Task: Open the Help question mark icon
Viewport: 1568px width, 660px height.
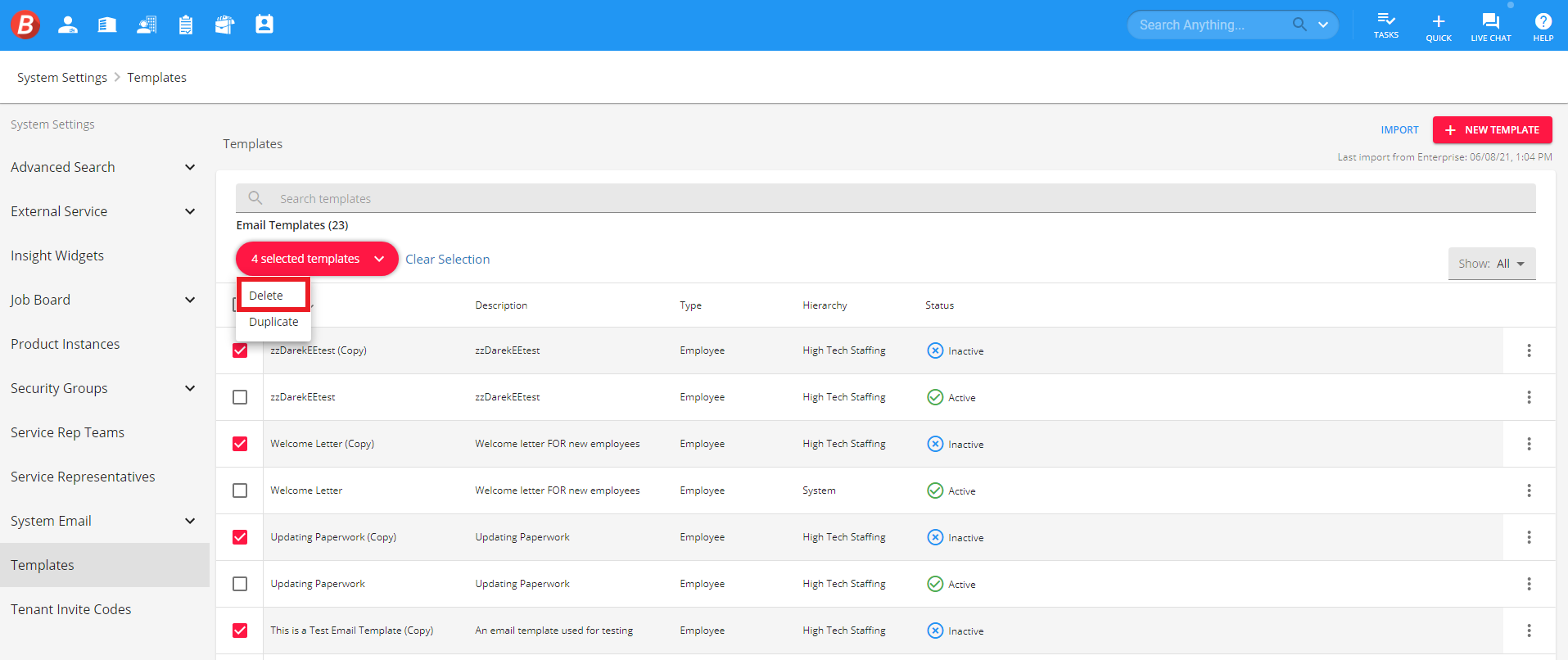Action: click(1543, 26)
